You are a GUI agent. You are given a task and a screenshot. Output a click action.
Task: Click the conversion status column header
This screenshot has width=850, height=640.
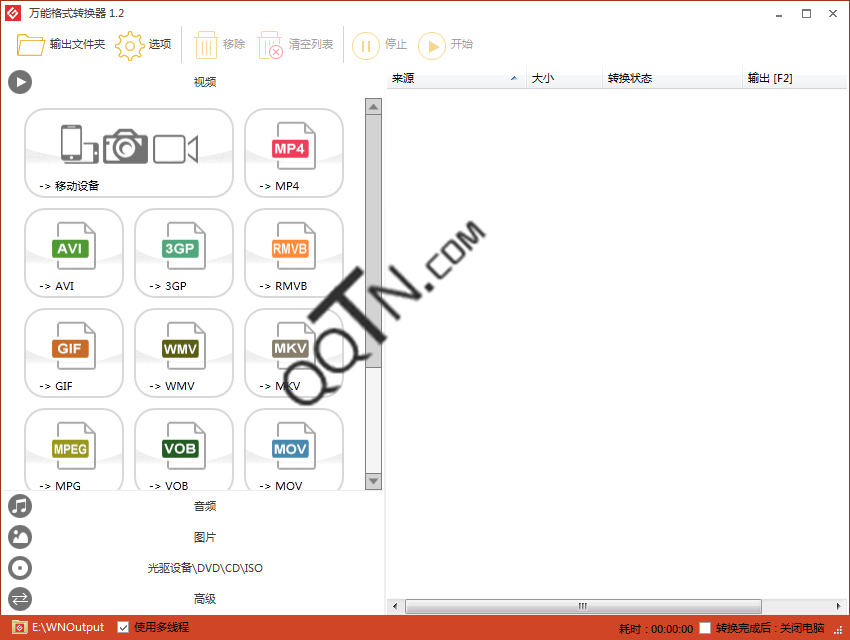pos(670,78)
